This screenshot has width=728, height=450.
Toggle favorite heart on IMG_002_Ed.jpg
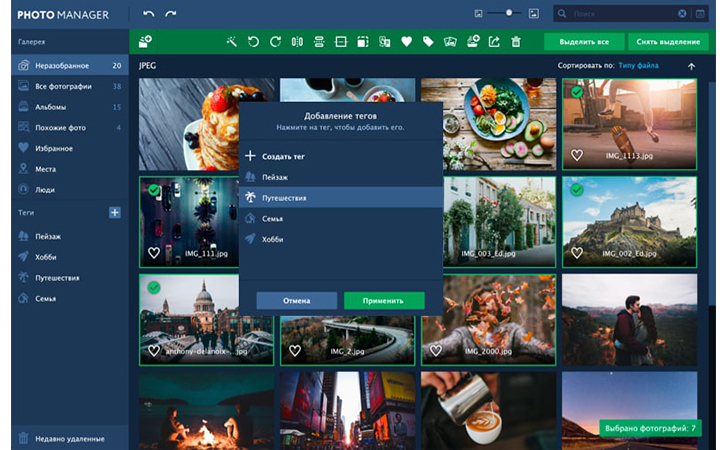pos(576,253)
